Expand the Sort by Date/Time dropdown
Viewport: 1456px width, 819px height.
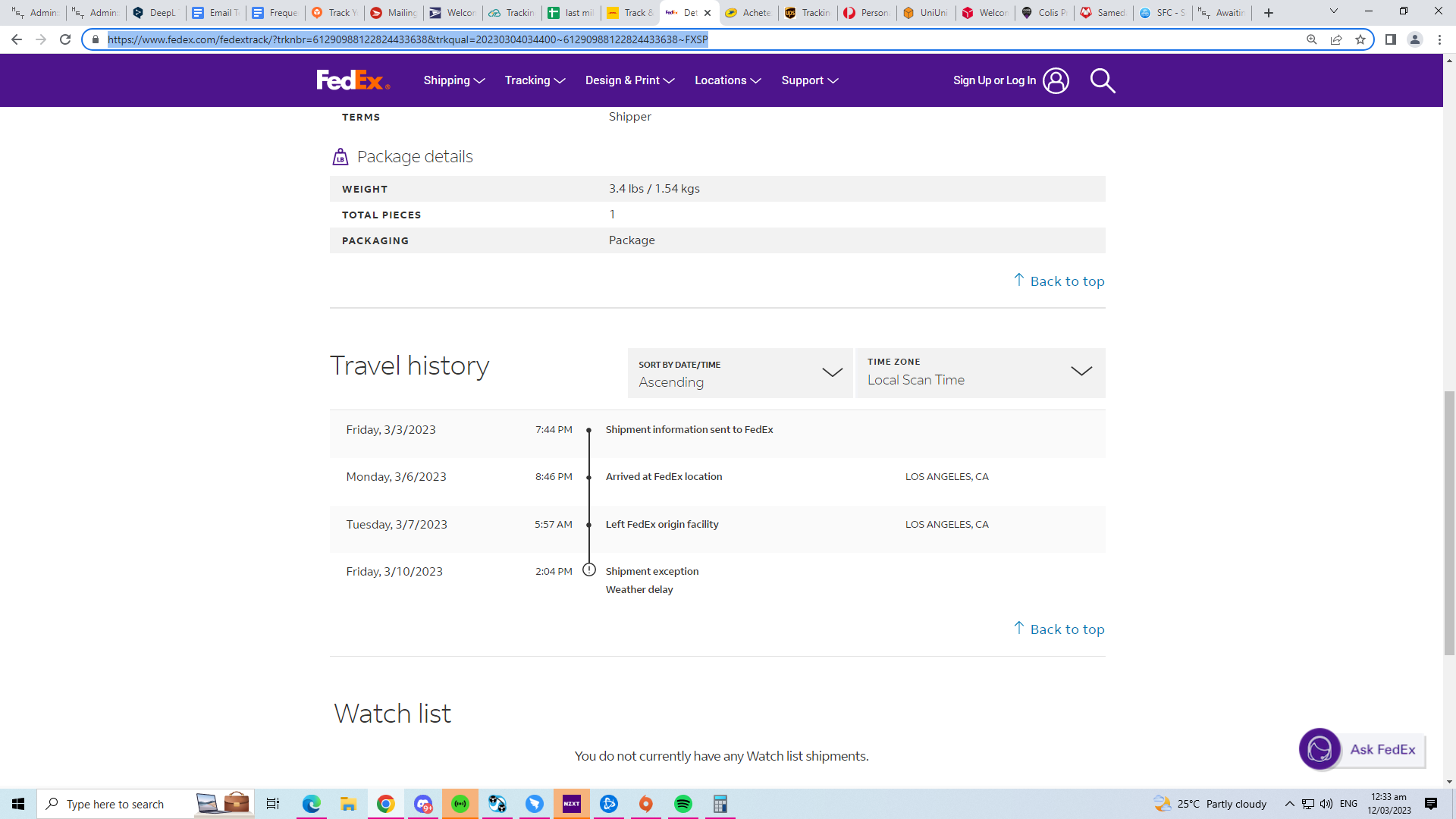click(740, 373)
